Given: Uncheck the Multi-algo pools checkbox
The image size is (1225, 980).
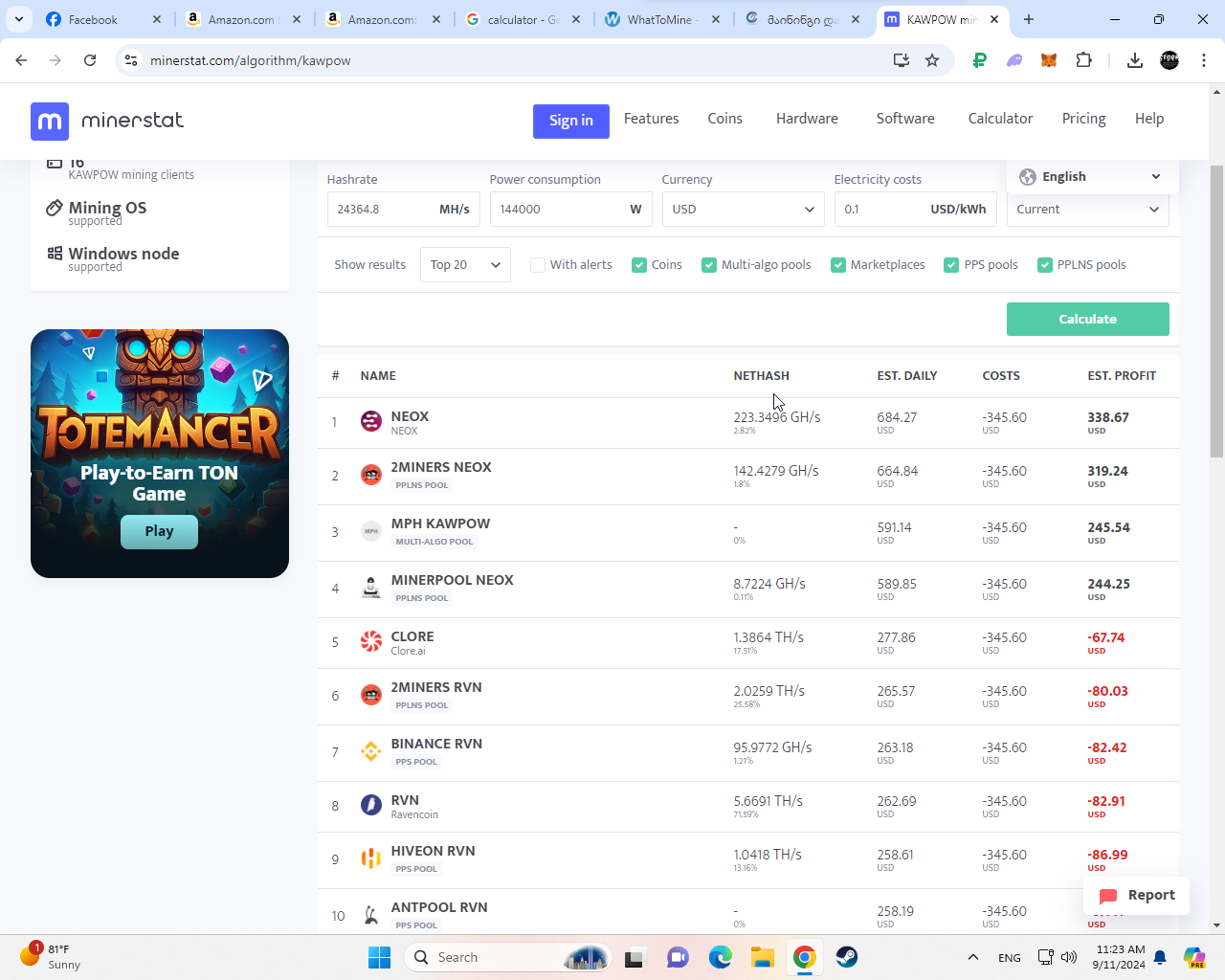Looking at the screenshot, I should [x=709, y=265].
